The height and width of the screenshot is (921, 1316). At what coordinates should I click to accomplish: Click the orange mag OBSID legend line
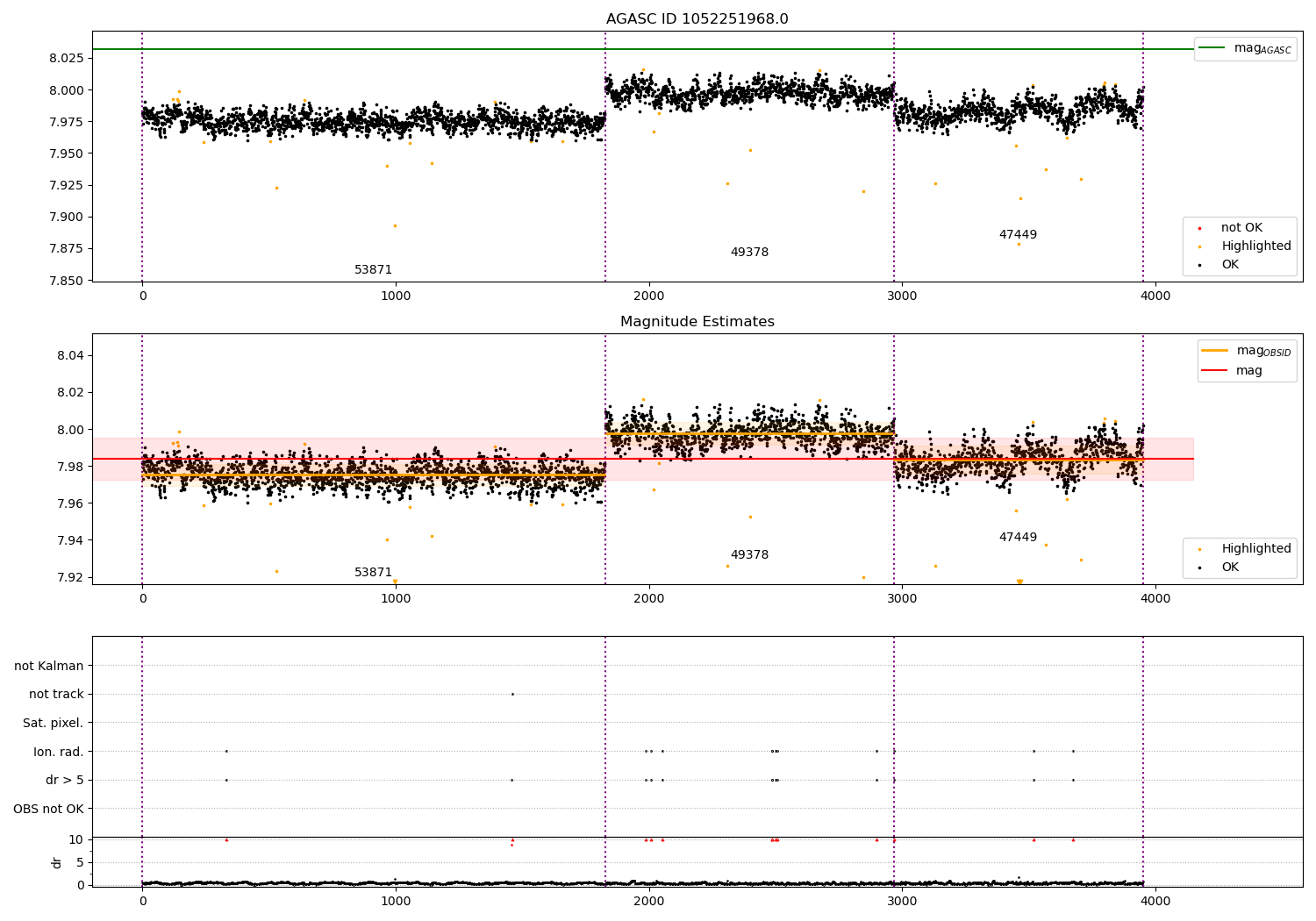pyautogui.click(x=1214, y=351)
